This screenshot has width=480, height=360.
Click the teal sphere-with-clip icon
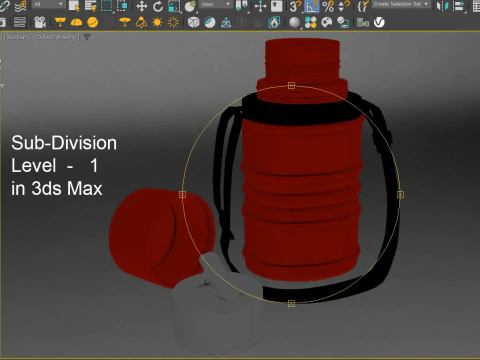pos(210,22)
